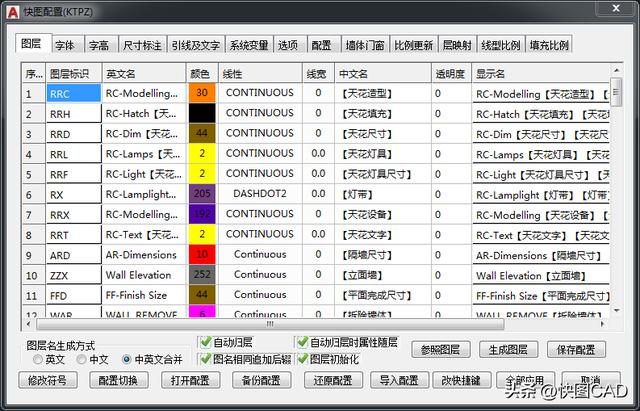Click the 透明度 column header

pyautogui.click(x=451, y=74)
